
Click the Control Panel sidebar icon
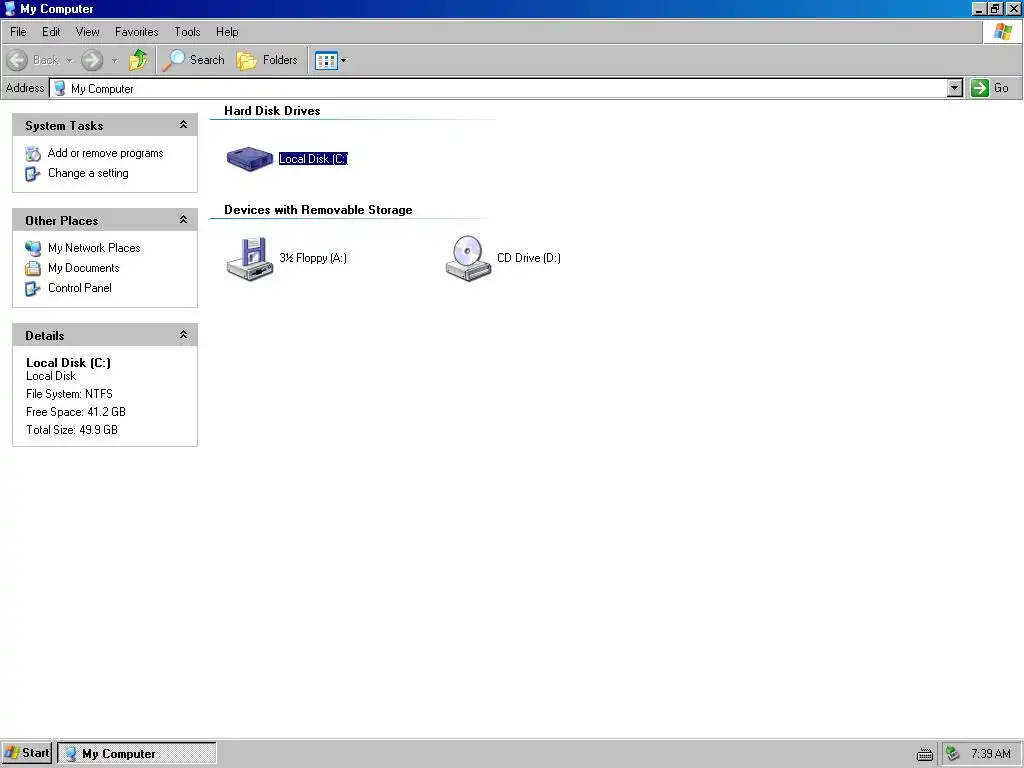tap(32, 289)
